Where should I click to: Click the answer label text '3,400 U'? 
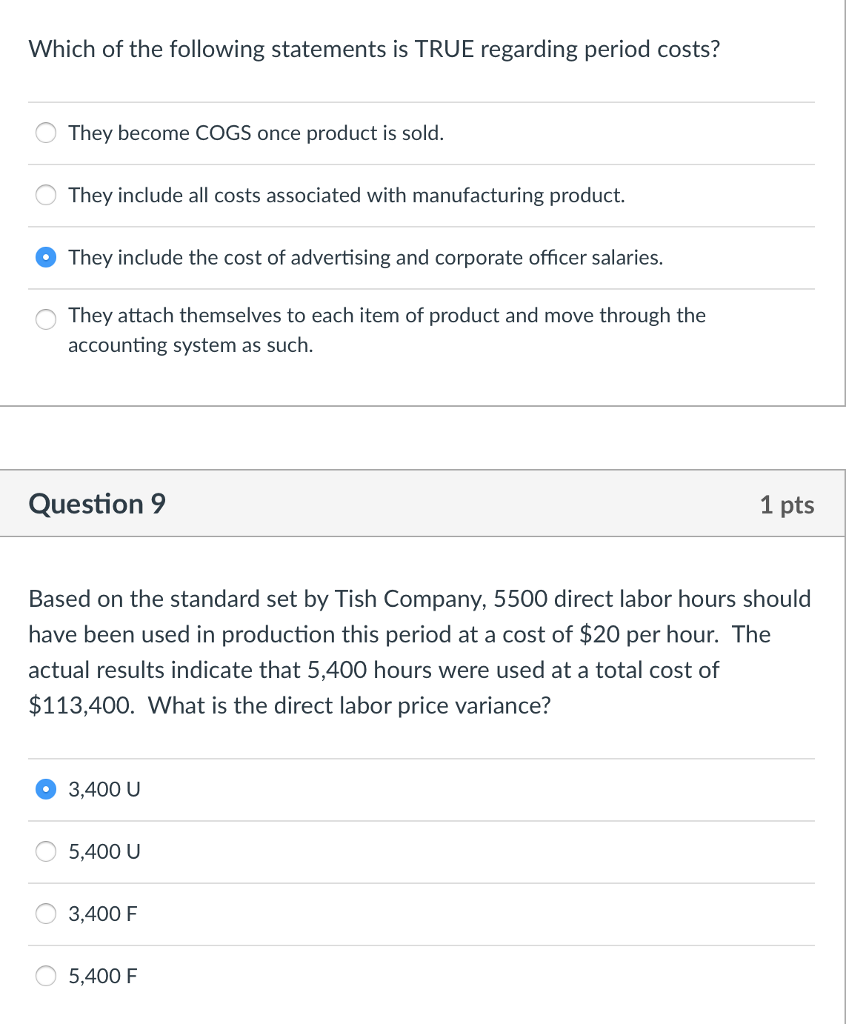102,789
